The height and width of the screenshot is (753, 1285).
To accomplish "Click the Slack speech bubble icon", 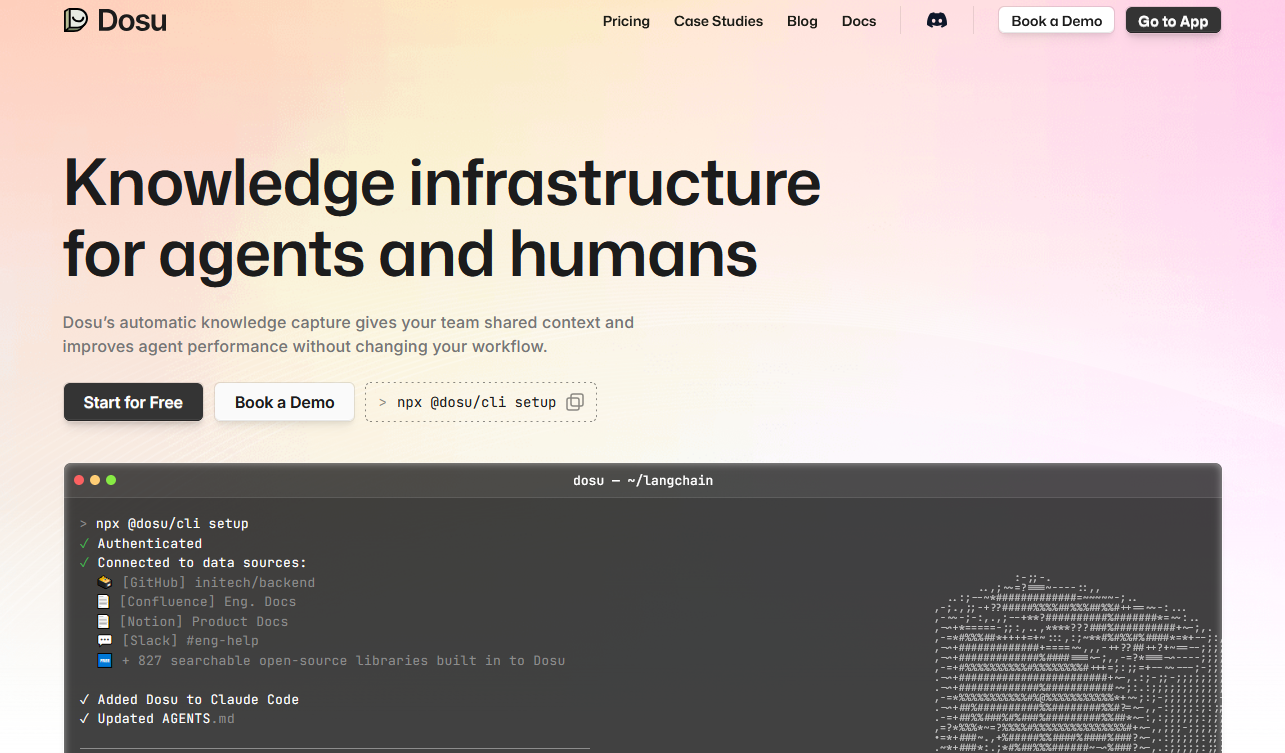I will click(x=104, y=641).
